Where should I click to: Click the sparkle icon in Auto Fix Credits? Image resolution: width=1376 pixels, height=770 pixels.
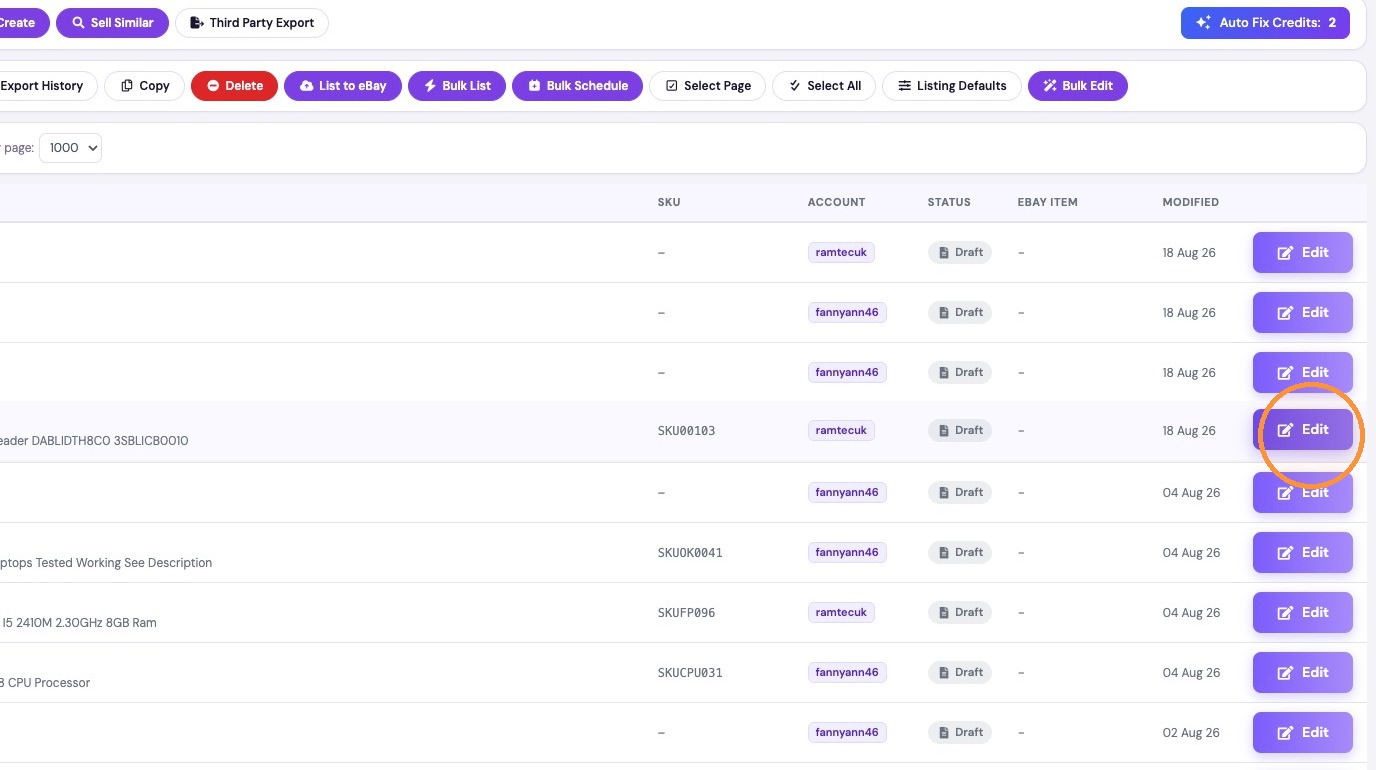pos(1203,22)
